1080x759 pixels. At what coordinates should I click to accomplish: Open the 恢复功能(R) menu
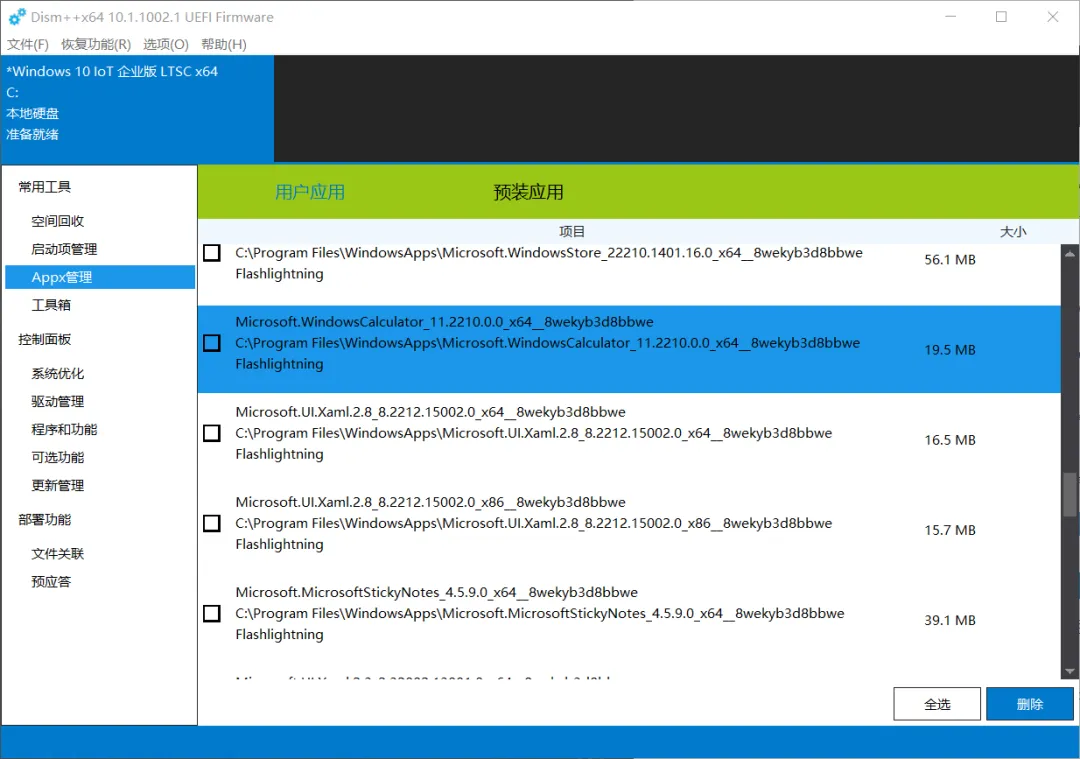96,44
